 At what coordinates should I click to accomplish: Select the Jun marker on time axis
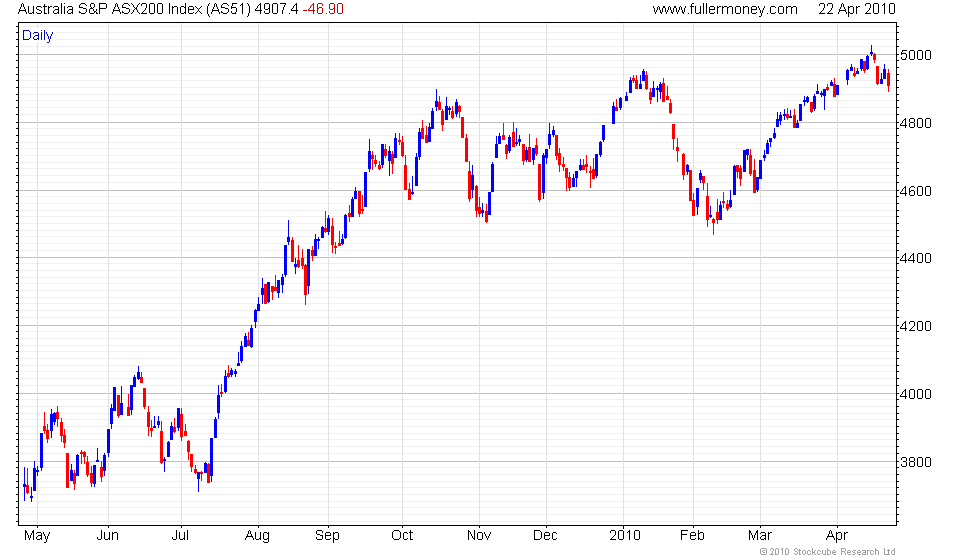pyautogui.click(x=108, y=536)
